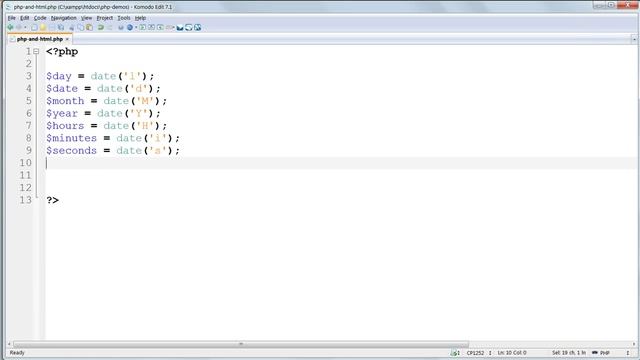Open dropdown arrow beside the globe icon

click(136, 27)
